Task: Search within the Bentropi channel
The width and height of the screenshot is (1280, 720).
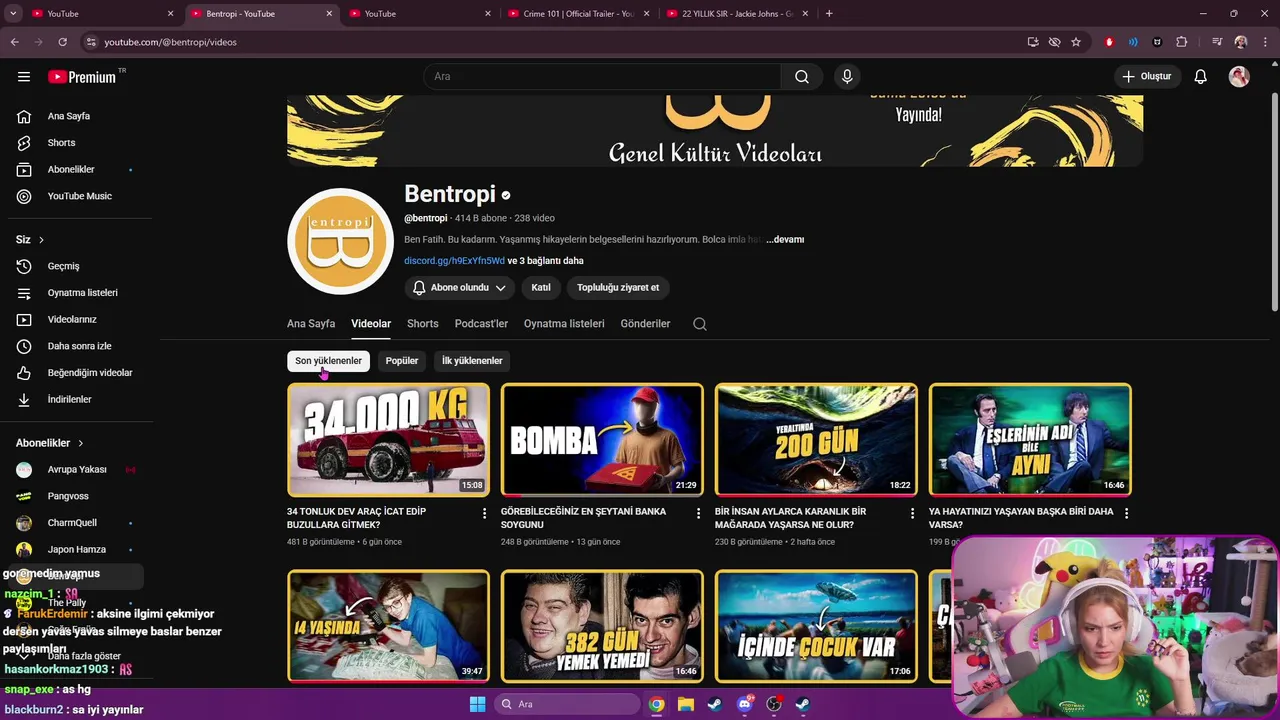Action: pos(700,324)
